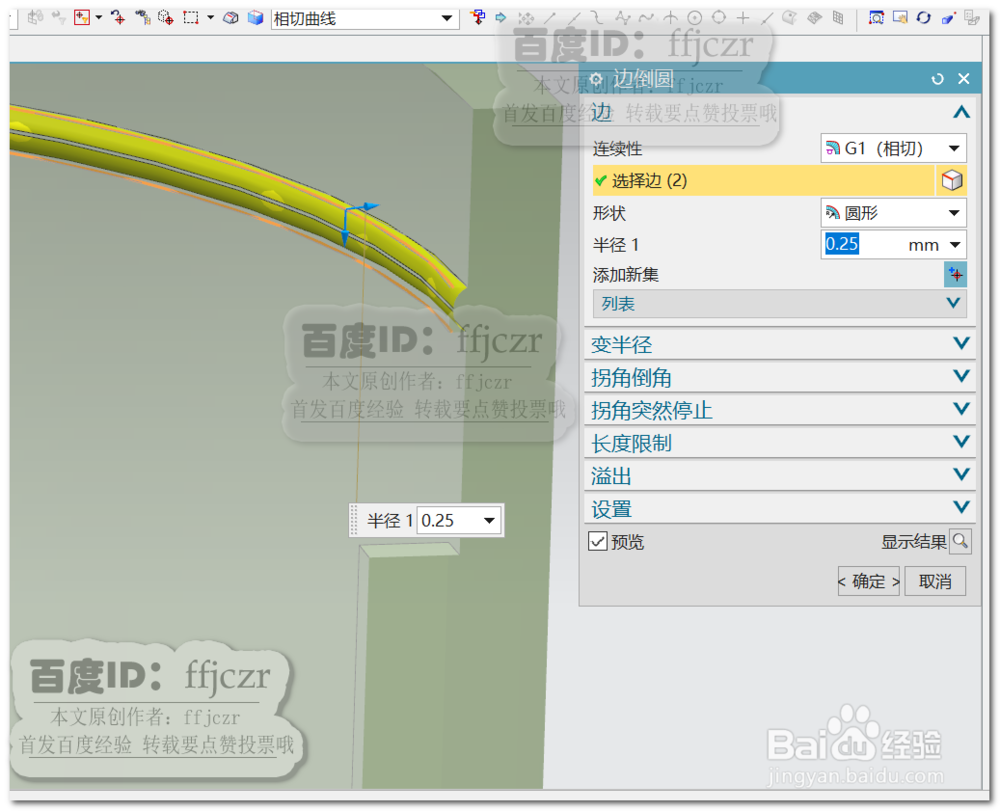Open the dialog settings gear icon
The width and height of the screenshot is (1000, 811).
[x=596, y=79]
